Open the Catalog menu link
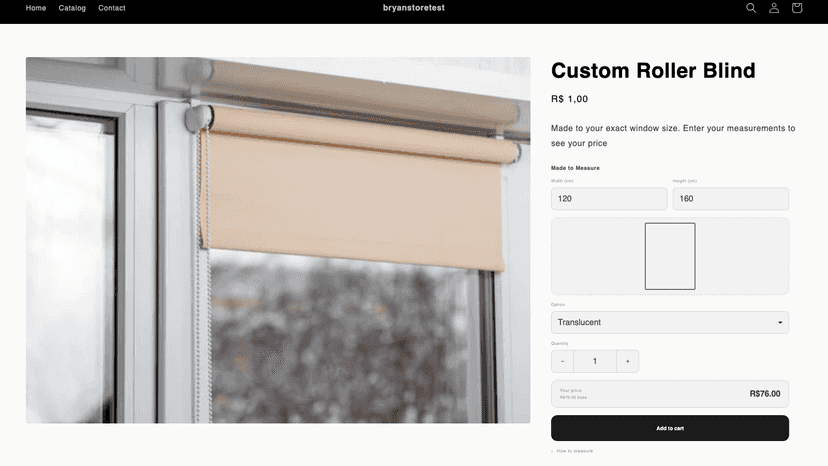The height and width of the screenshot is (466, 828). coord(72,8)
